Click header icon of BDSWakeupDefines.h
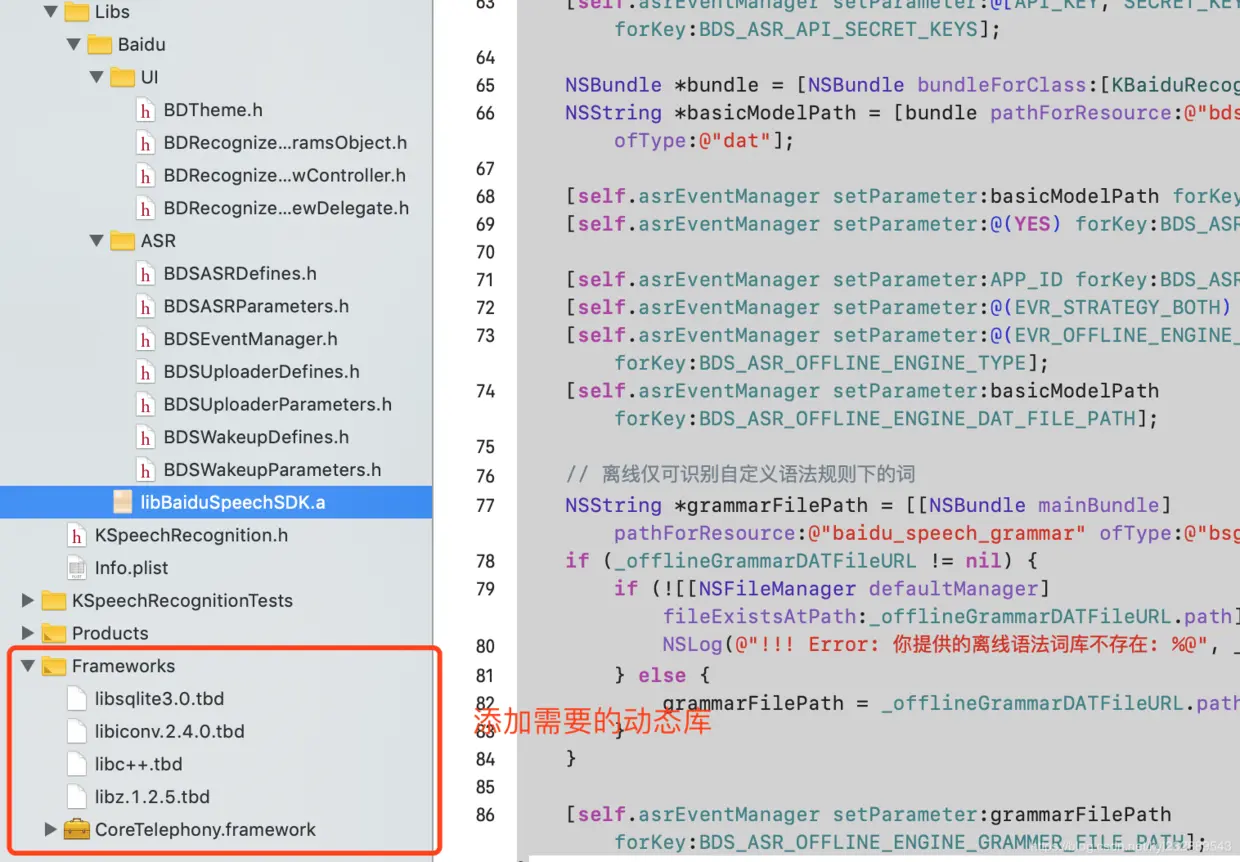This screenshot has width=1240, height=862. pos(146,437)
